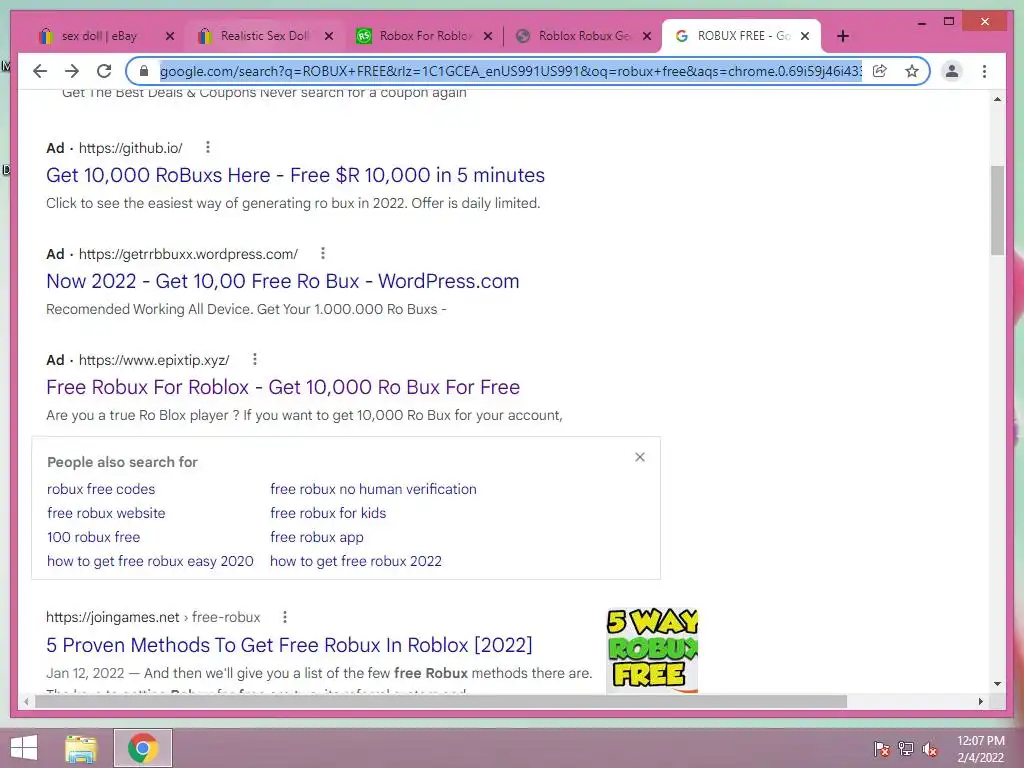Open a new tab with the plus button
This screenshot has width=1024, height=768.
842,36
